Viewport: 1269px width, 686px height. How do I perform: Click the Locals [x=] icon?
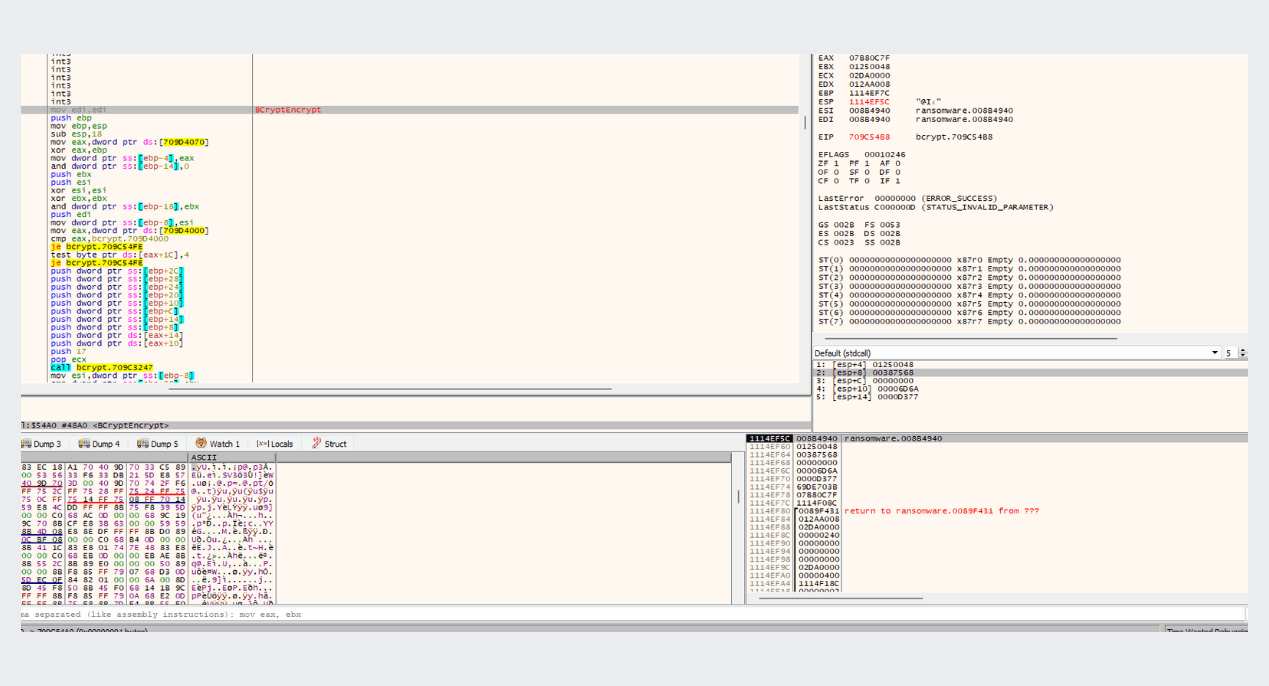(x=262, y=444)
